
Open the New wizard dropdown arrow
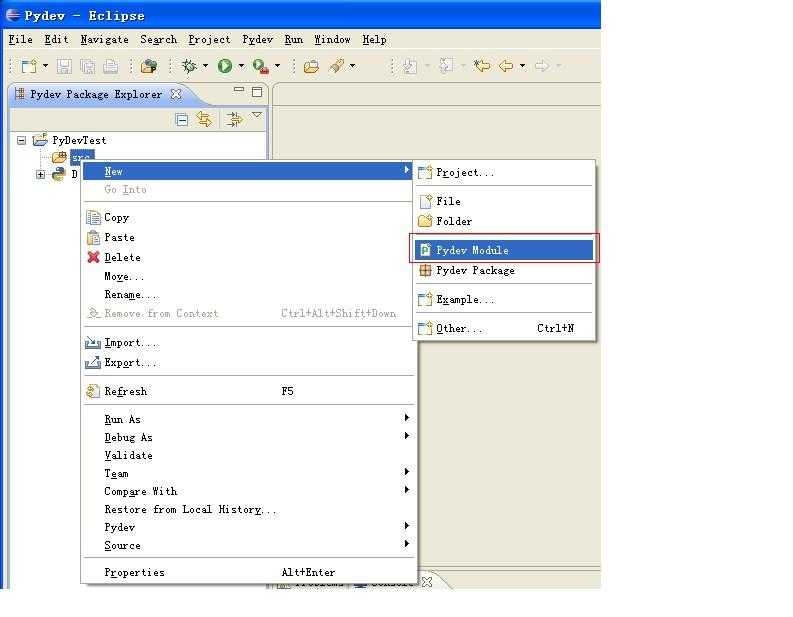click(46, 66)
